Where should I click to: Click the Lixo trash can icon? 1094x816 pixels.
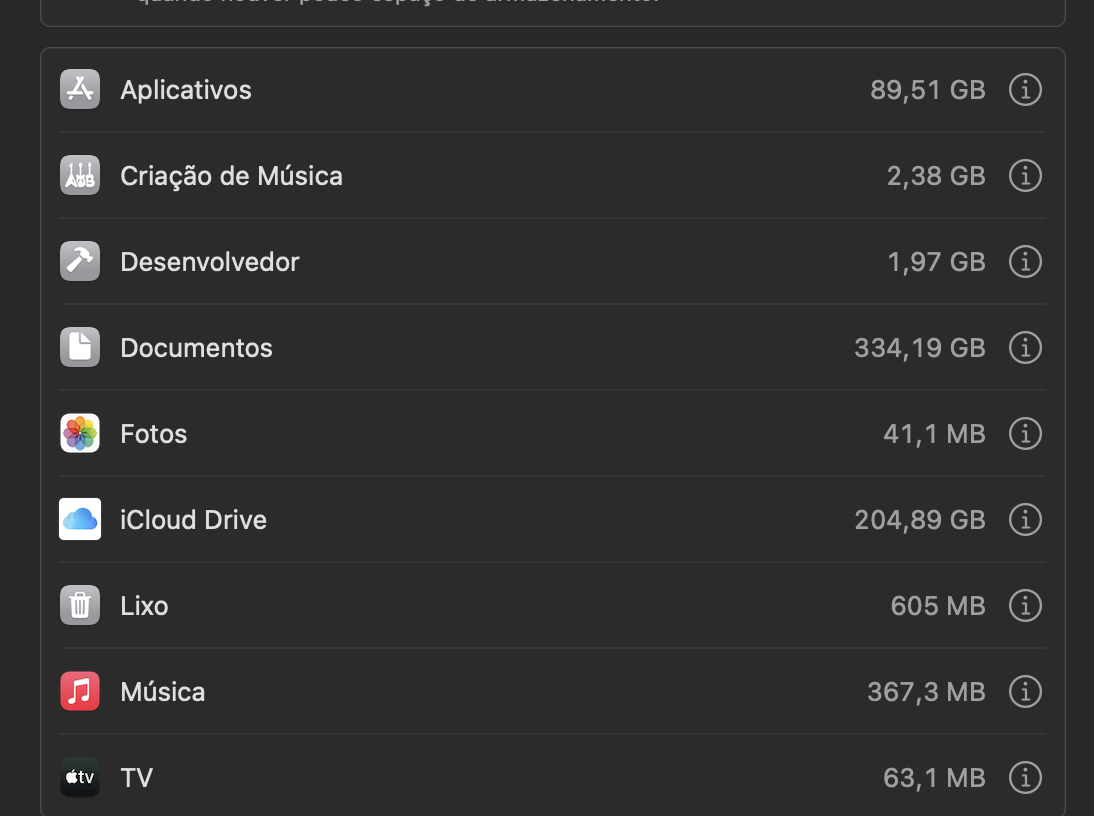80,606
